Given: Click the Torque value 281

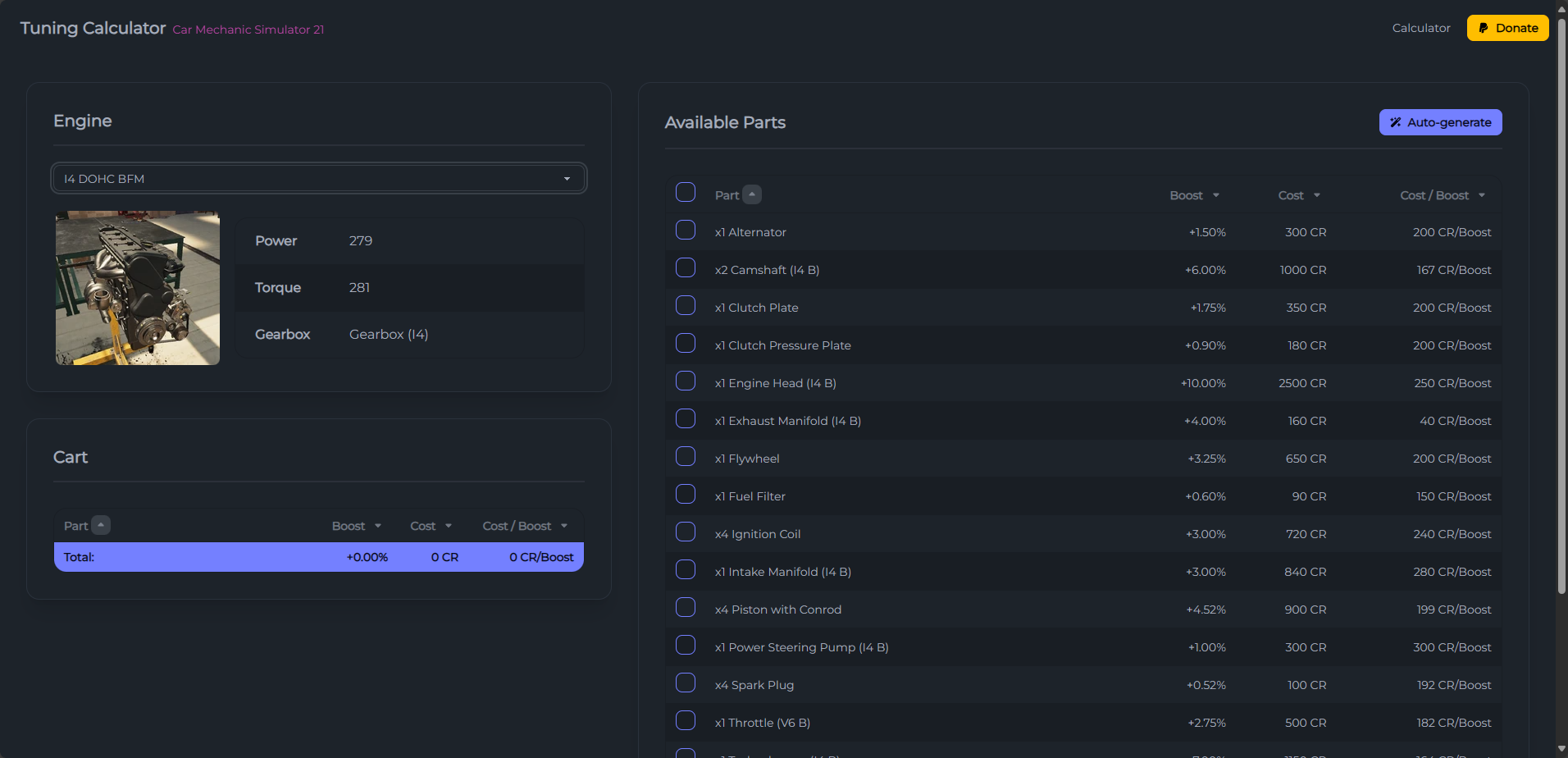Looking at the screenshot, I should 360,287.
